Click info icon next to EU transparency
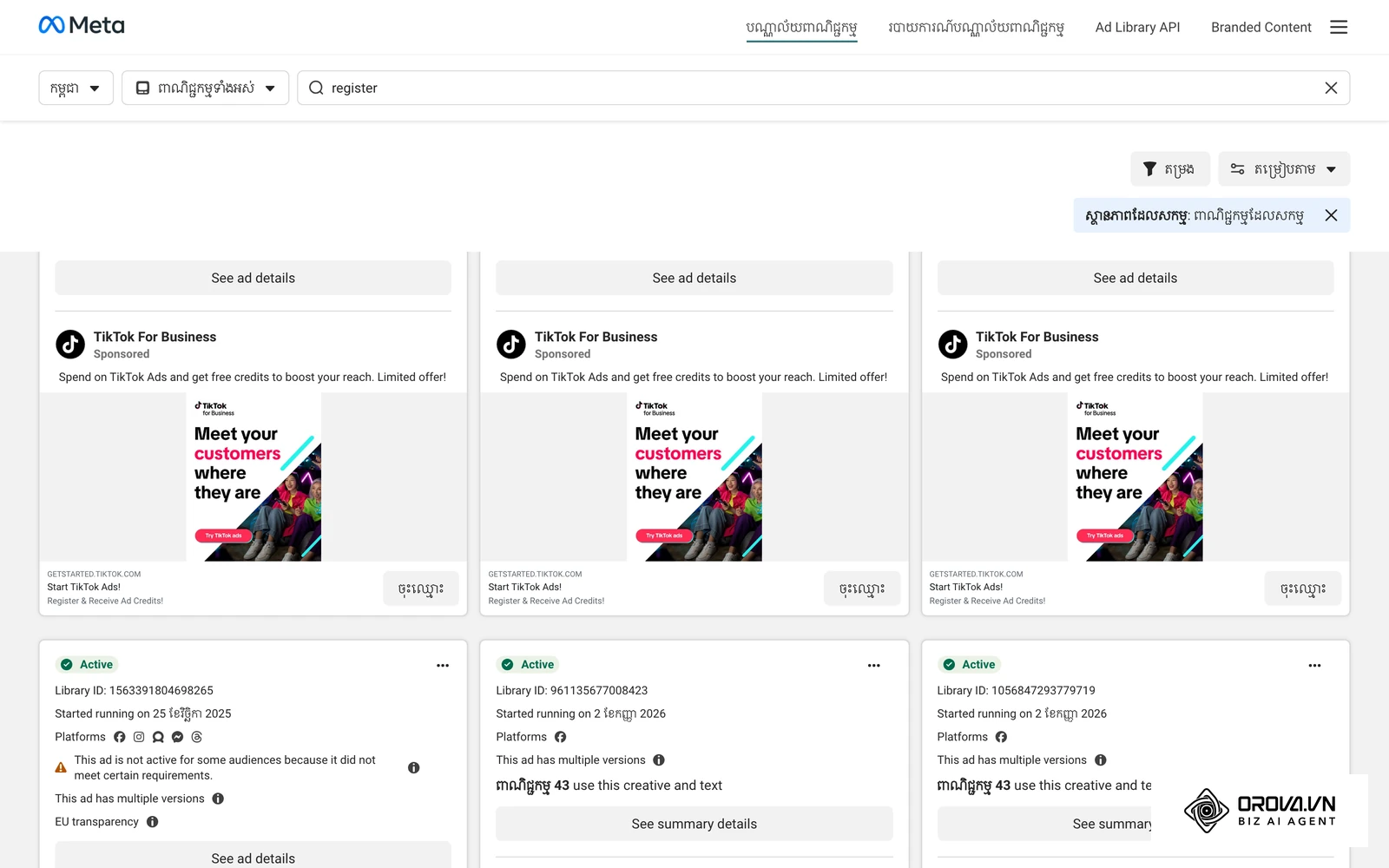Viewport: 1389px width, 868px height. [152, 822]
